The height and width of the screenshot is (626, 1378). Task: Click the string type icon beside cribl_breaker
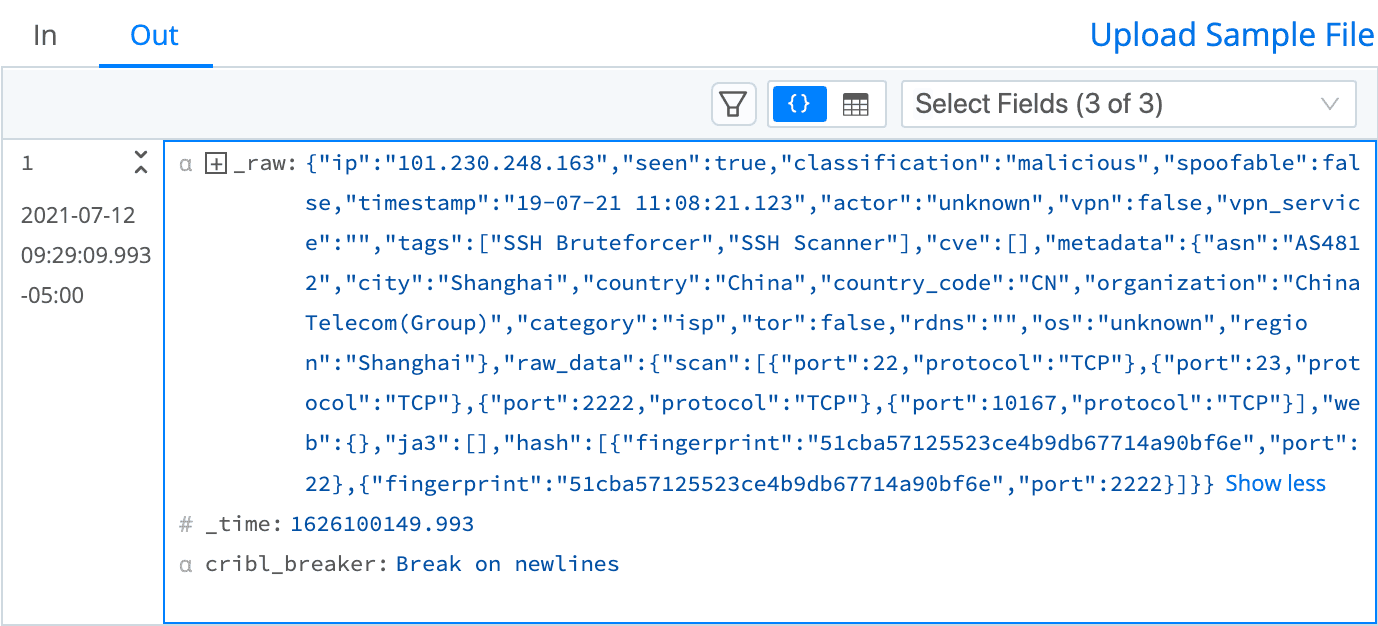point(185,564)
